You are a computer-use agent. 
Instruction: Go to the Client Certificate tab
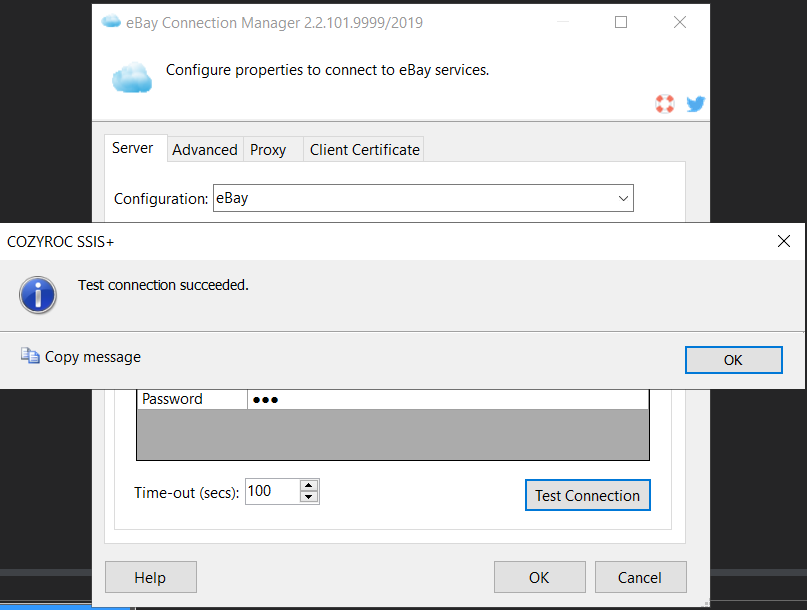(364, 150)
